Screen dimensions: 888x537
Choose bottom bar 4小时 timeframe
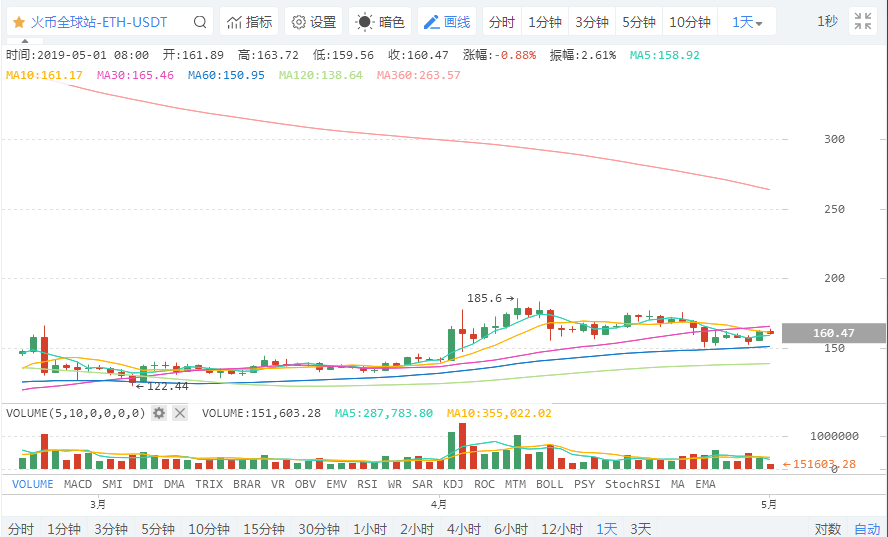point(463,529)
